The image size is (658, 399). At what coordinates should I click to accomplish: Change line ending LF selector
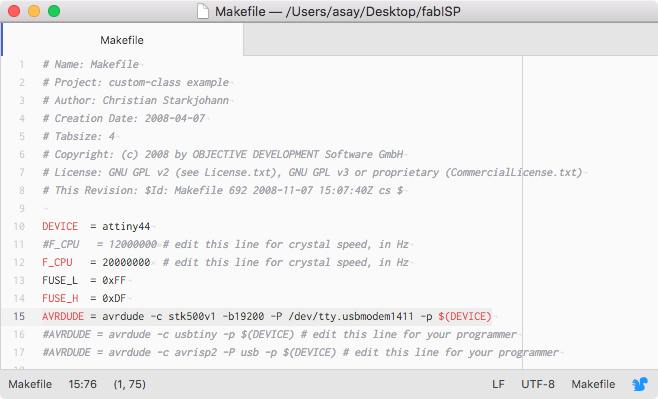pos(498,384)
